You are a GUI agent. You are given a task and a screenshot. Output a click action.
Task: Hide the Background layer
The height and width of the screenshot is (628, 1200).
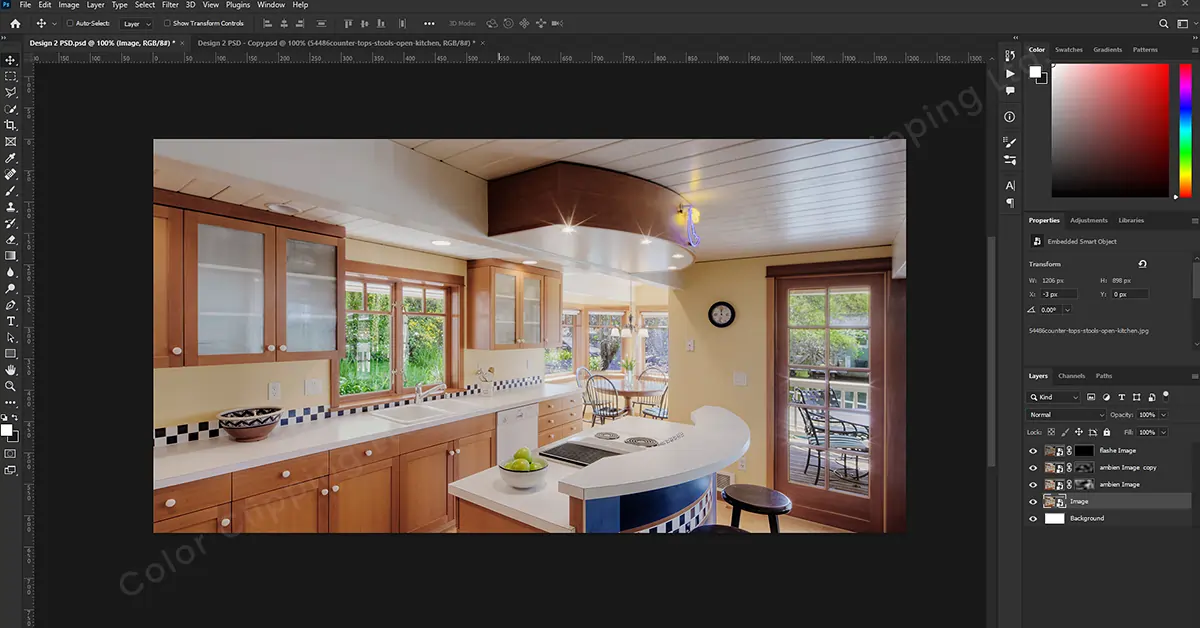1034,518
